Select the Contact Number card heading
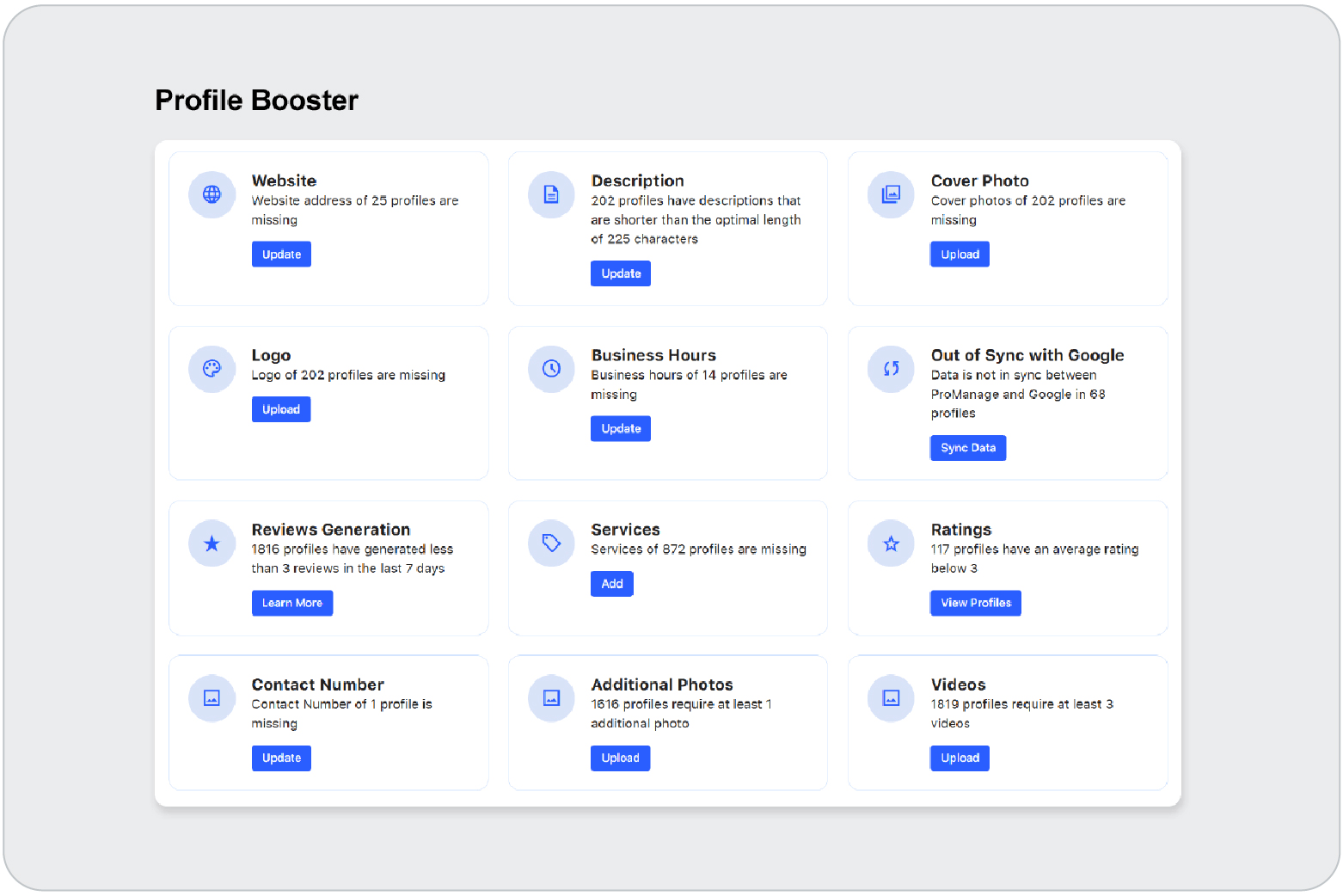The width and height of the screenshot is (1343, 896). (x=317, y=684)
